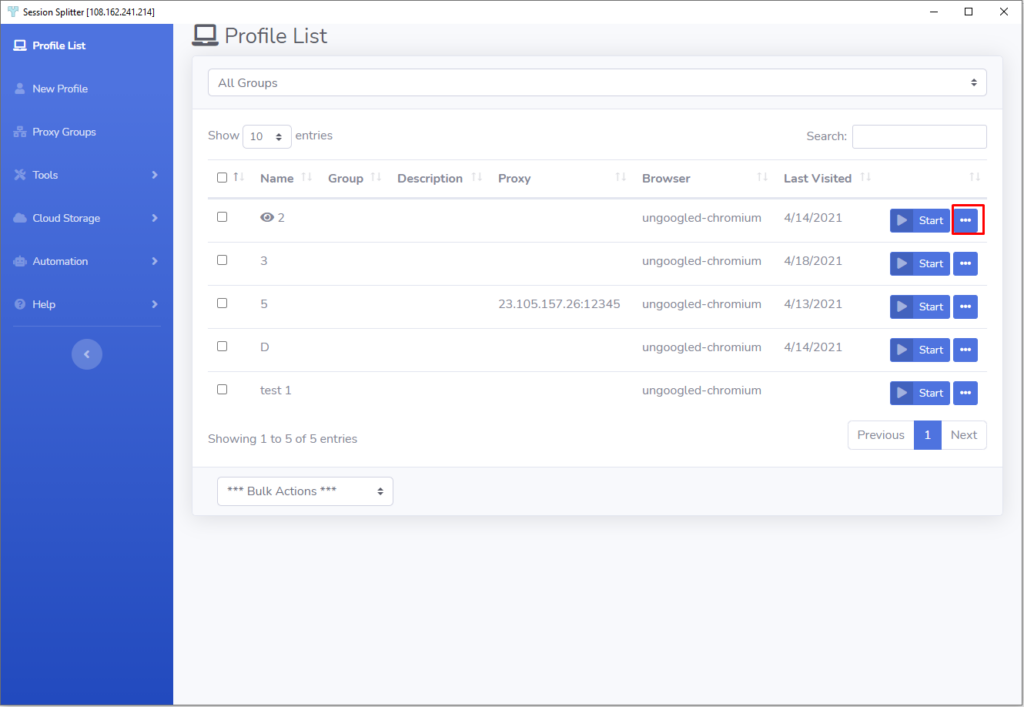Image resolution: width=1024 pixels, height=707 pixels.
Task: Start profile 5
Action: point(920,307)
